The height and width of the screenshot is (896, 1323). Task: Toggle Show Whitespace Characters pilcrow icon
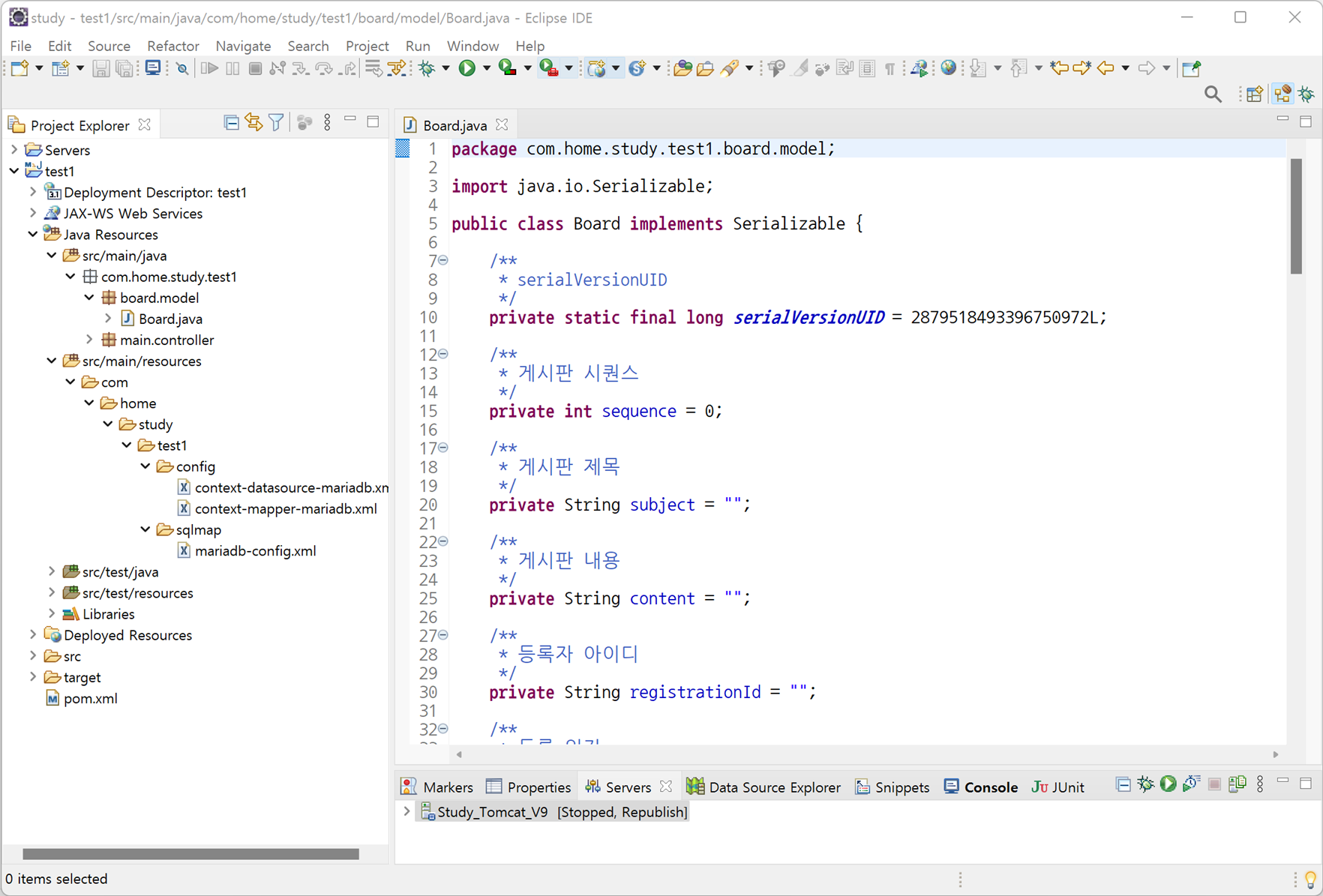[889, 69]
